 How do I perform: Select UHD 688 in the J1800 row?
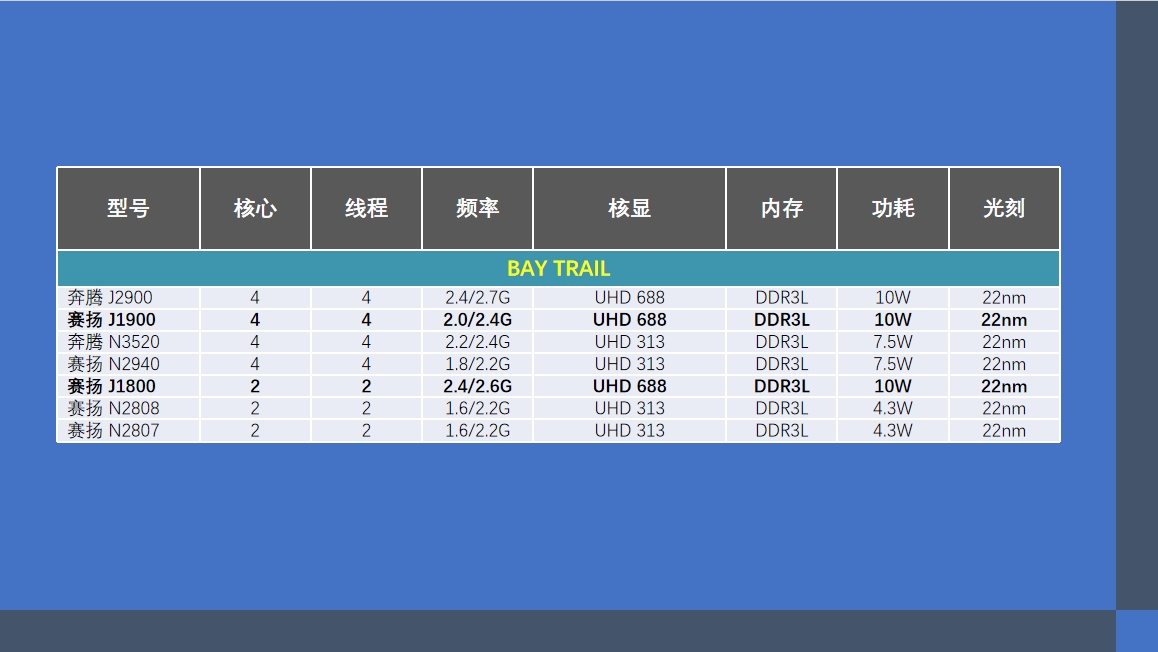629,386
